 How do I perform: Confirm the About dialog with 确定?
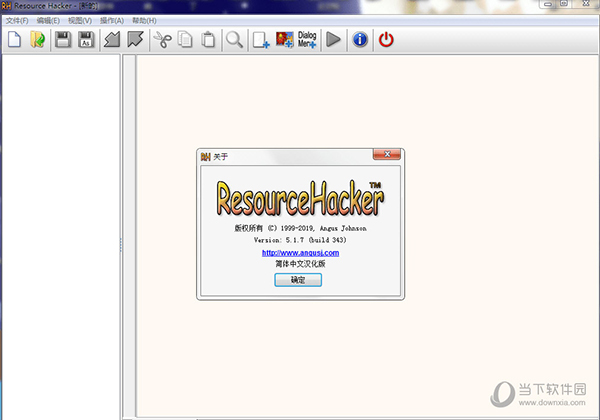298,280
